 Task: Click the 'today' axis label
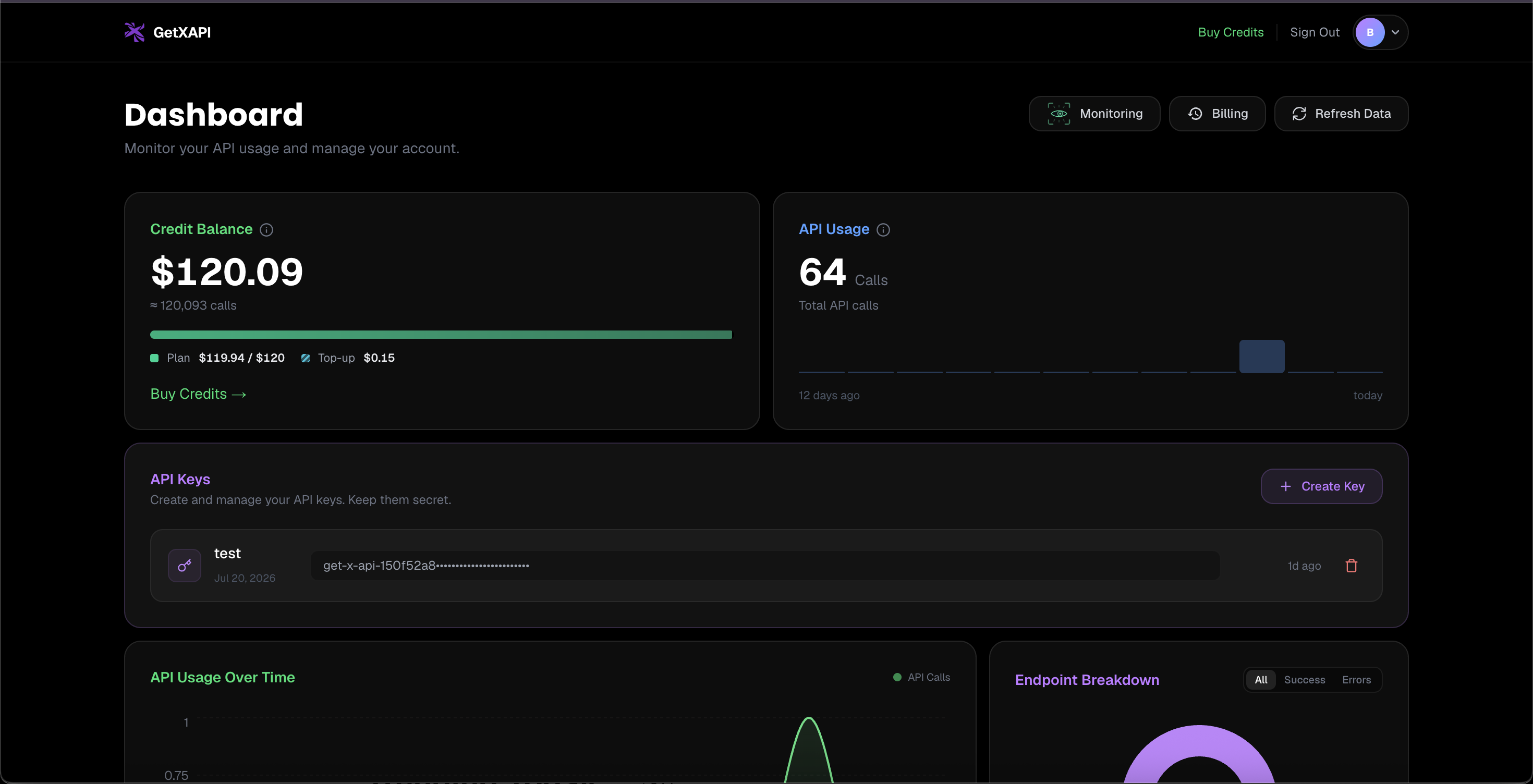1368,396
